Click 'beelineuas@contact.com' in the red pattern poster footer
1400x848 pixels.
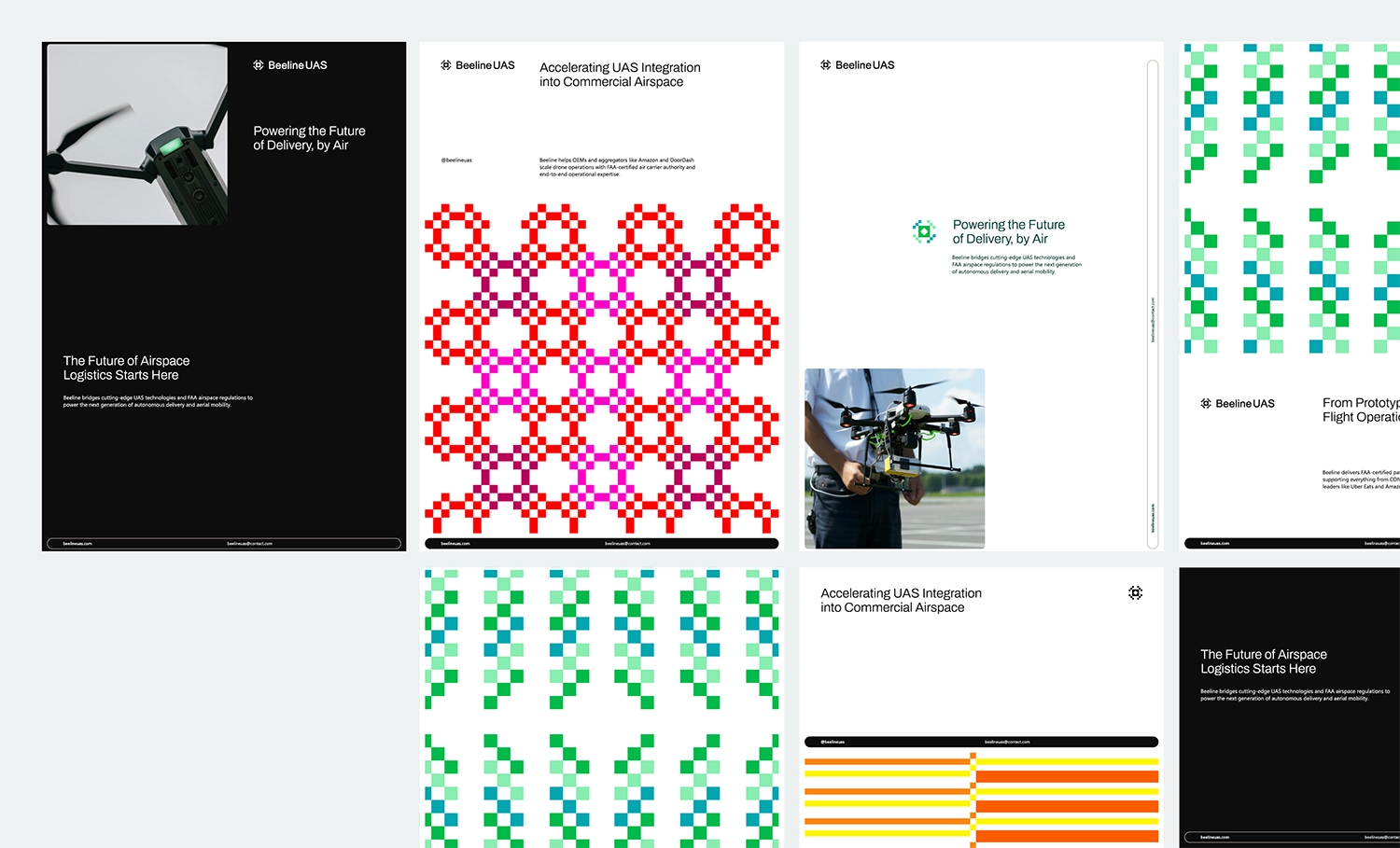pyautogui.click(x=627, y=543)
